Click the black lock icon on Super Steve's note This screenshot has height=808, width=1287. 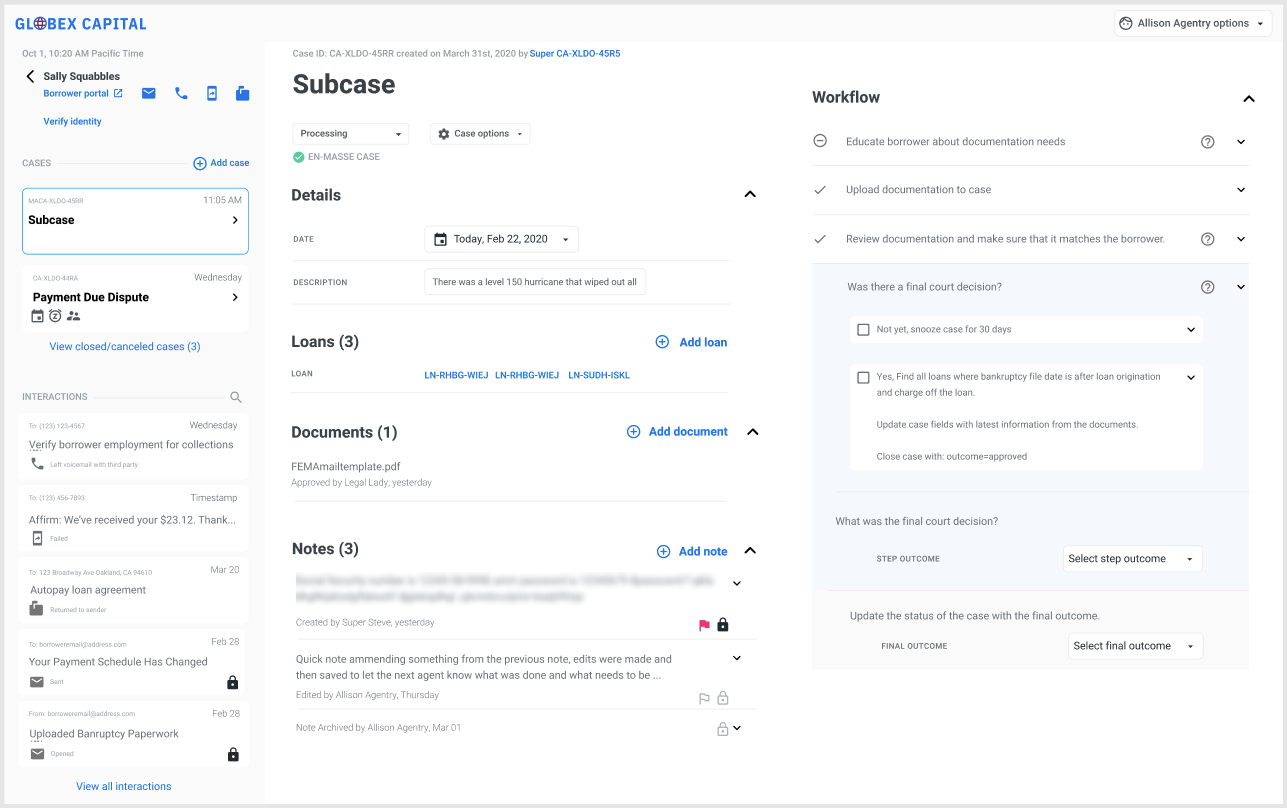pos(723,625)
